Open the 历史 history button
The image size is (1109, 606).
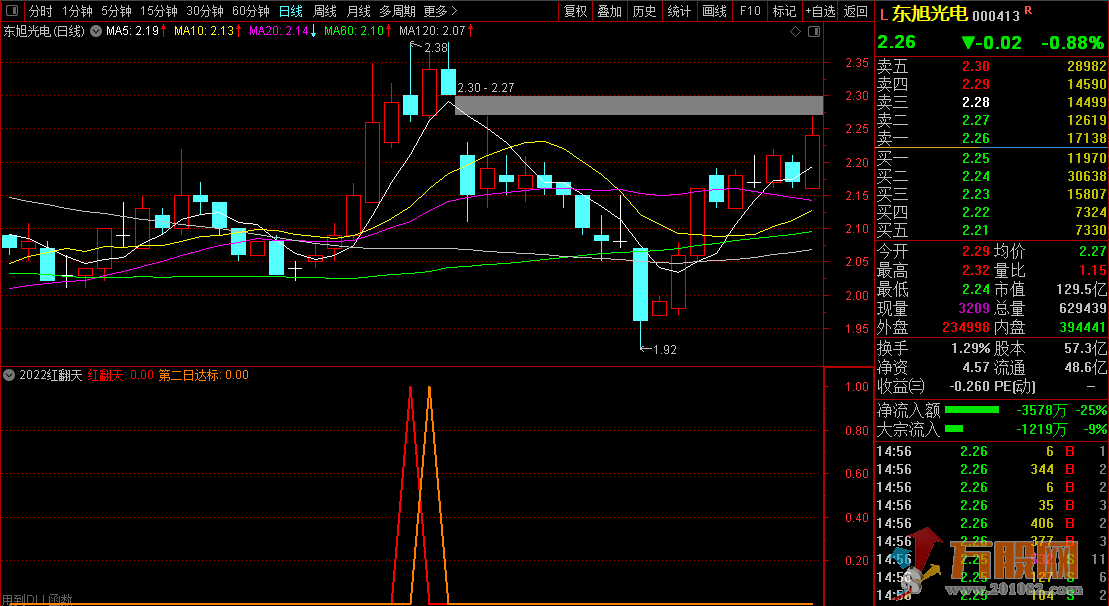[x=644, y=11]
